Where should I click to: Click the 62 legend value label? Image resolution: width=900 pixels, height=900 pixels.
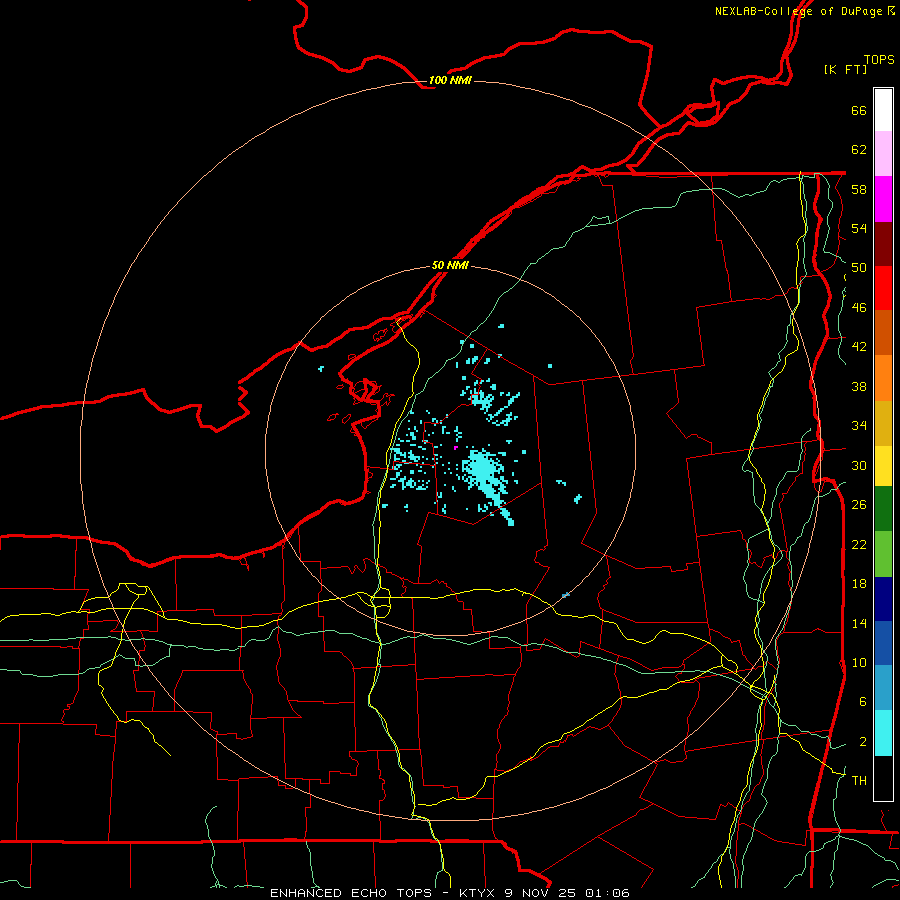click(859, 150)
